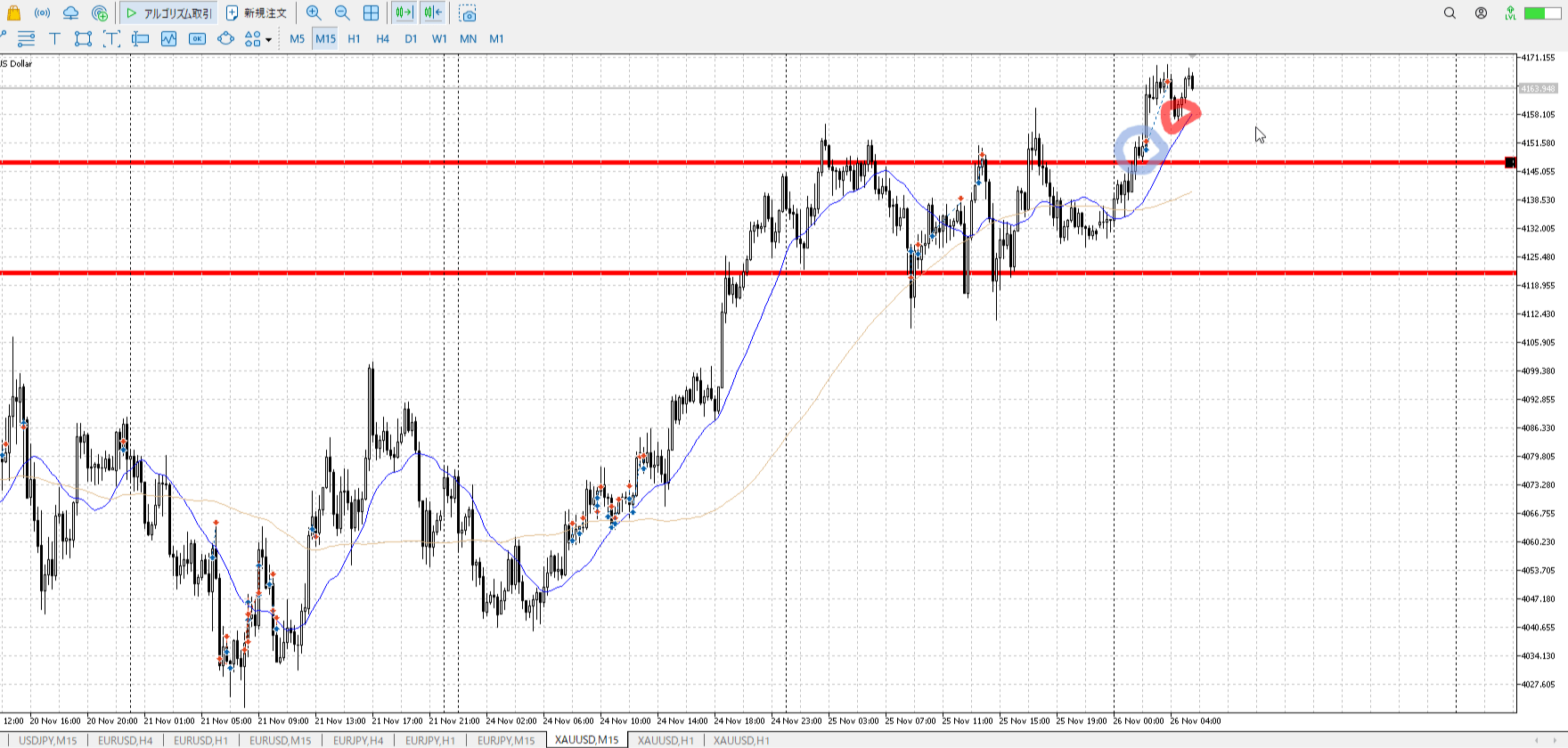Select the text label tool
Image resolution: width=1568 pixels, height=748 pixels.
54,38
